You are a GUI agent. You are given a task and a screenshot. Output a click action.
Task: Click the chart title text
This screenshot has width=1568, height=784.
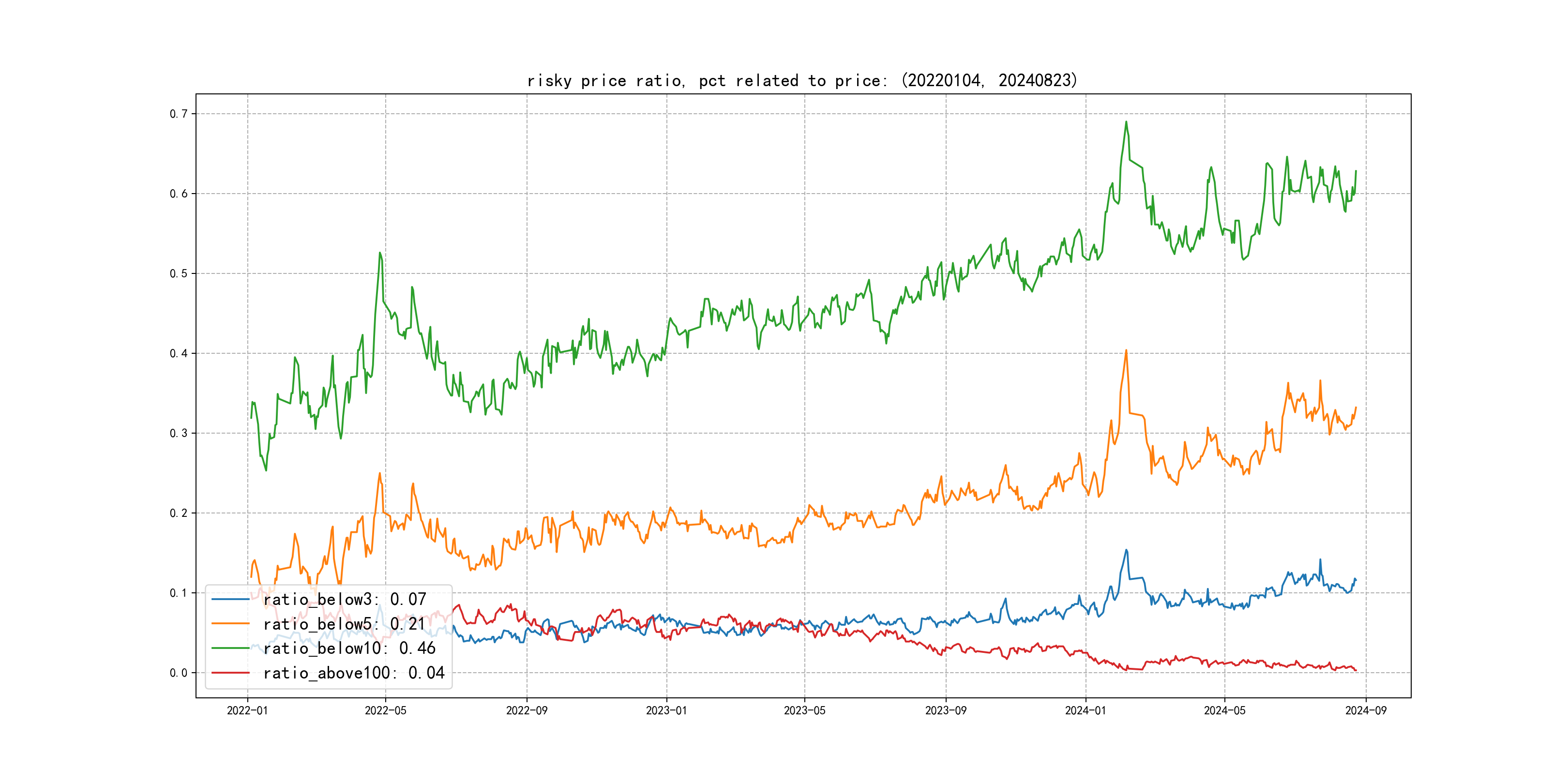click(x=802, y=80)
